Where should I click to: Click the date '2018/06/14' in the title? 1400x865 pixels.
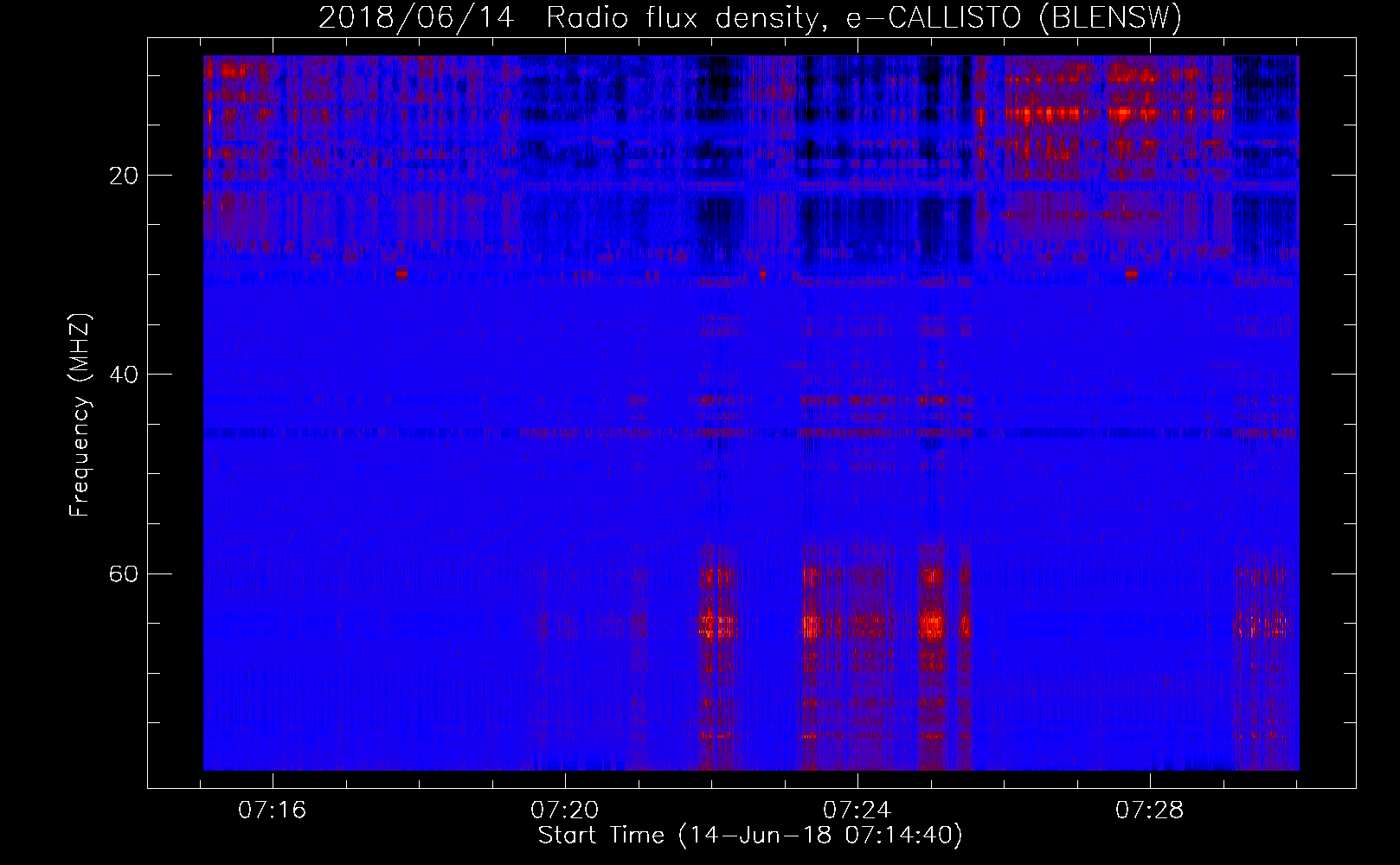click(x=416, y=18)
